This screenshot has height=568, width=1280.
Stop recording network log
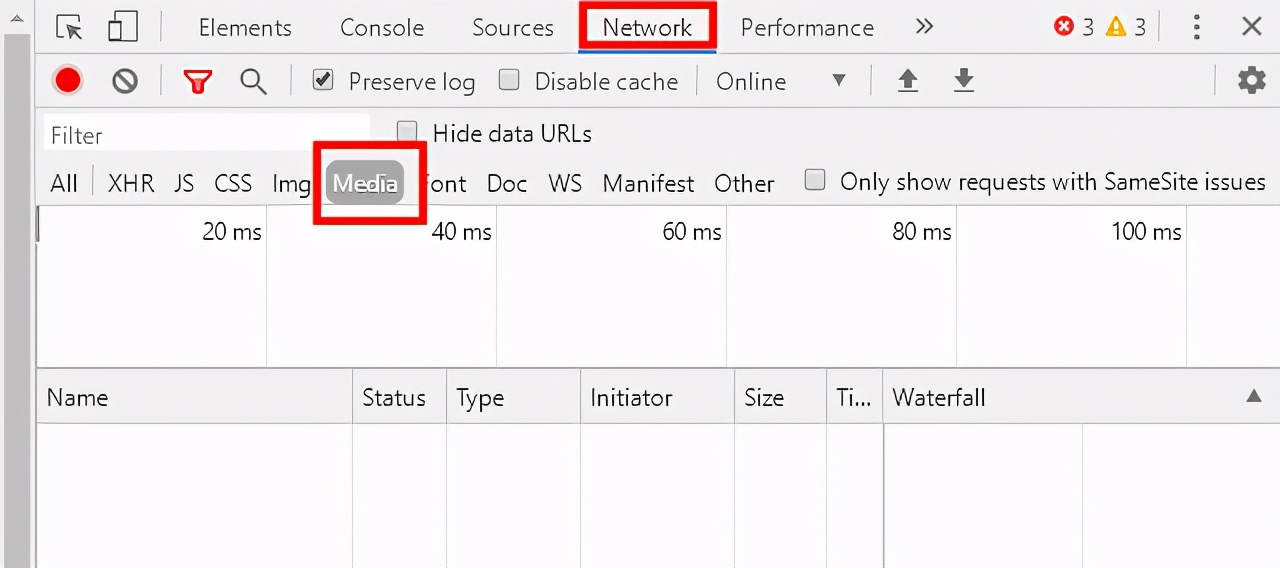click(x=68, y=81)
